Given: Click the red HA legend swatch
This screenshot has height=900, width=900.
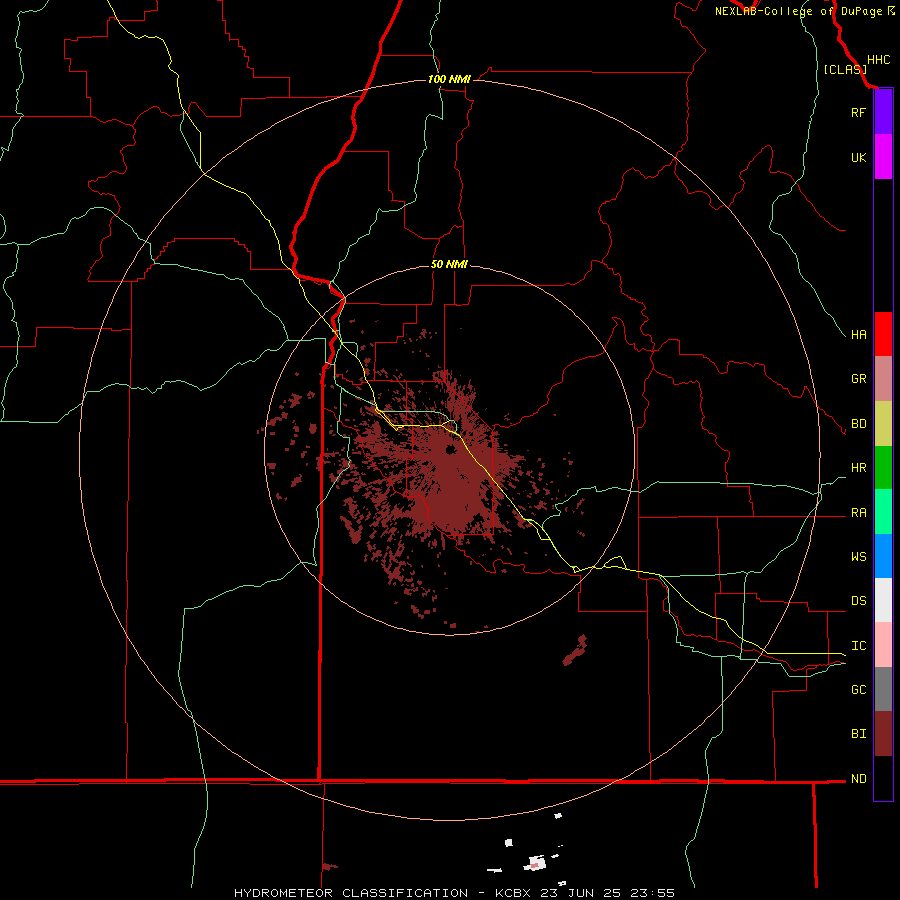Looking at the screenshot, I should point(883,334).
